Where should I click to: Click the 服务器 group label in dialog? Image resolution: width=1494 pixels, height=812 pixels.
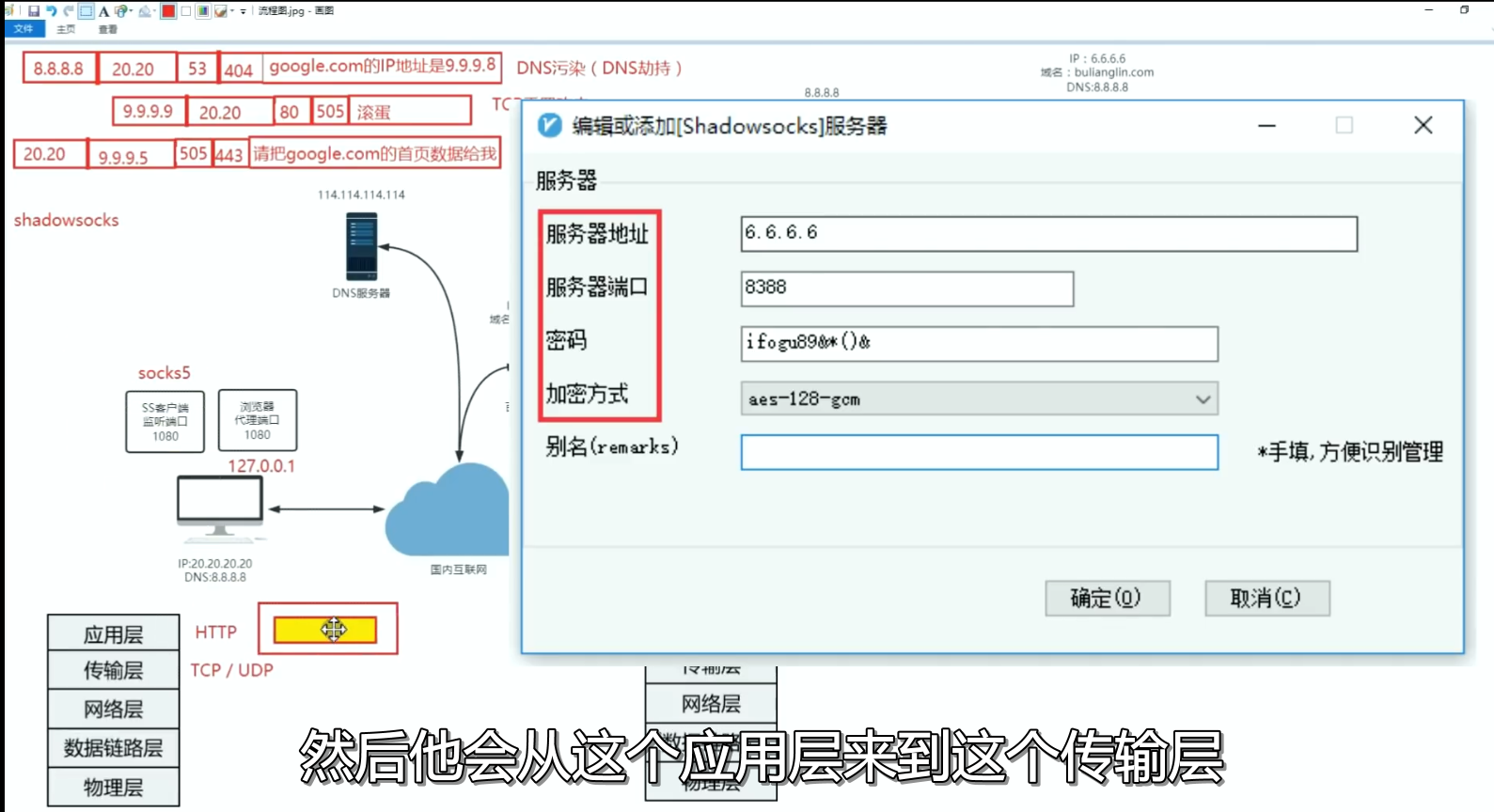point(566,180)
